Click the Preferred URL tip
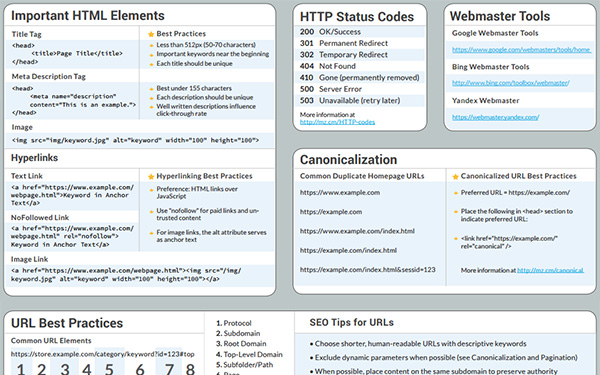The height and width of the screenshot is (375, 600). tap(515, 192)
